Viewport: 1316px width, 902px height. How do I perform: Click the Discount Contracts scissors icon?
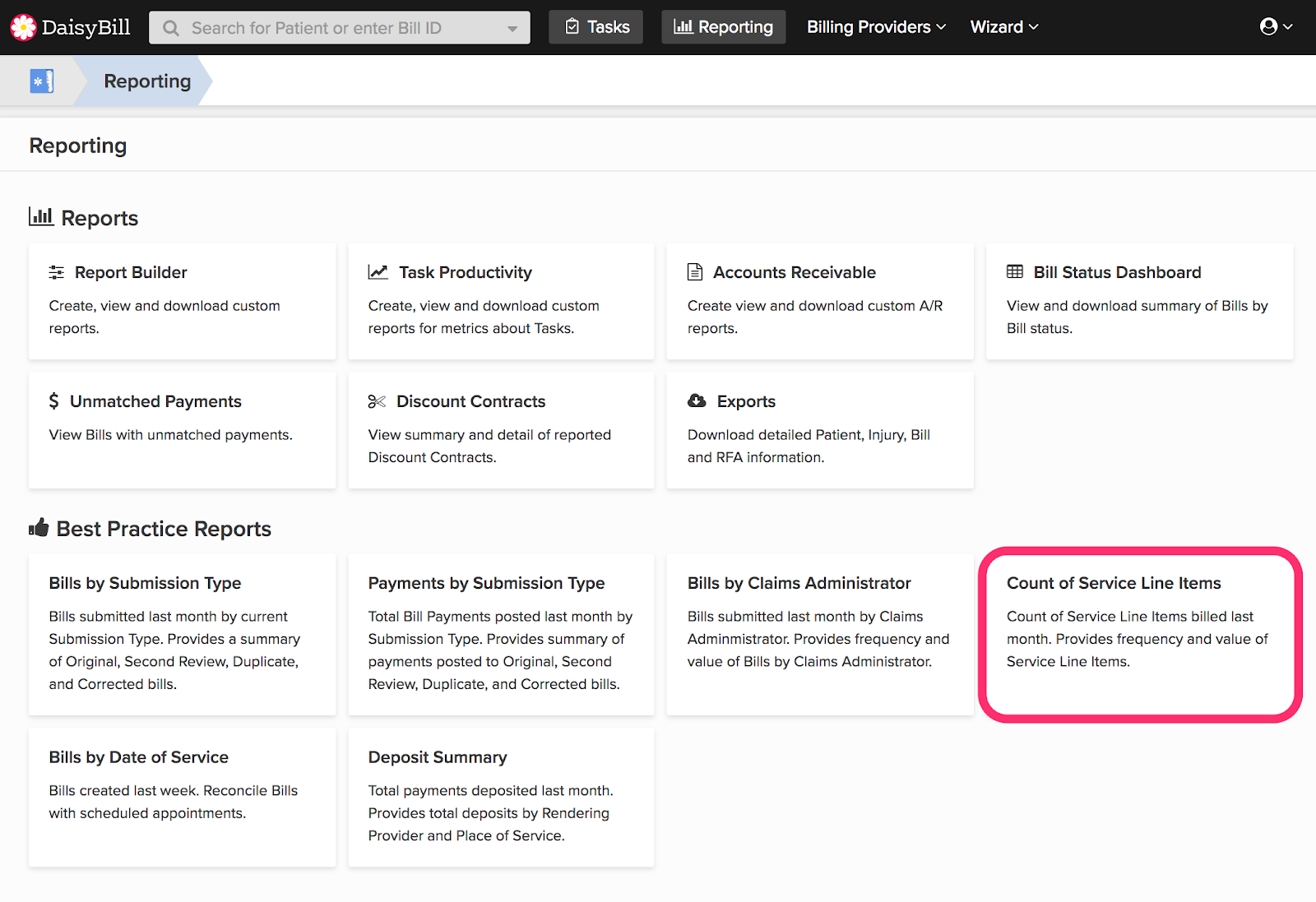pos(377,401)
